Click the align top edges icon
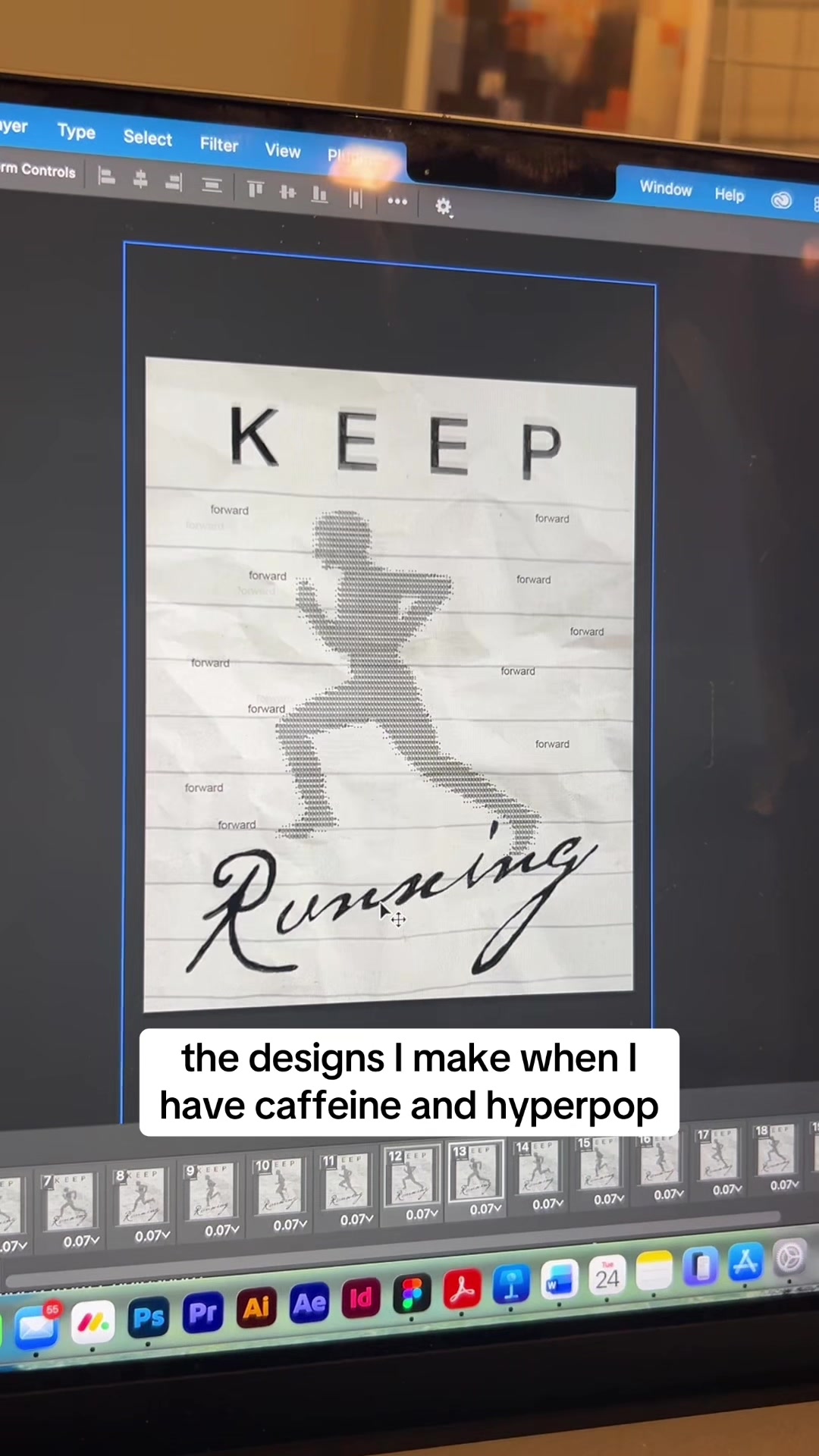819x1456 pixels. [256, 188]
